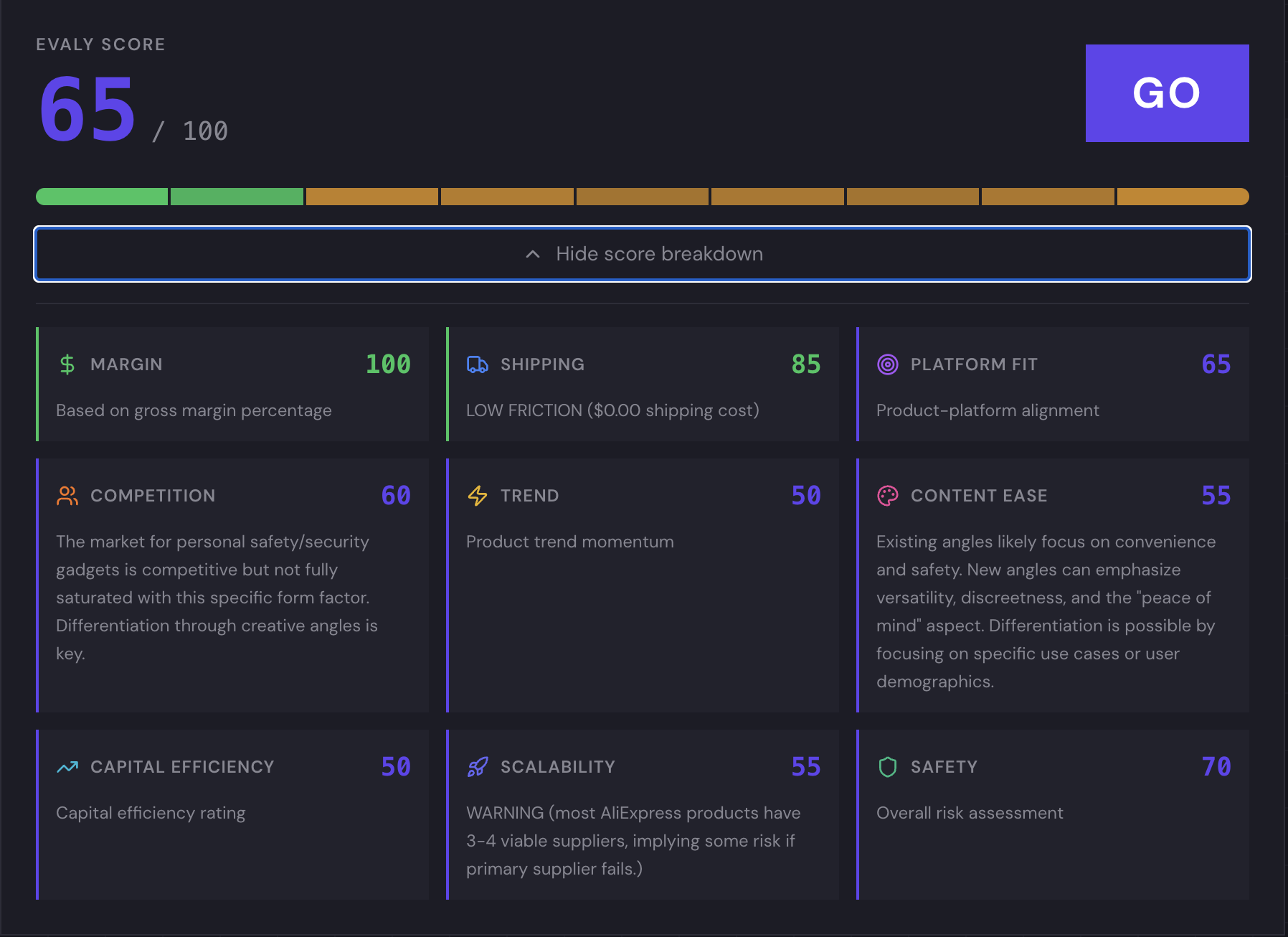Select the truck Shipping icon

(x=477, y=364)
